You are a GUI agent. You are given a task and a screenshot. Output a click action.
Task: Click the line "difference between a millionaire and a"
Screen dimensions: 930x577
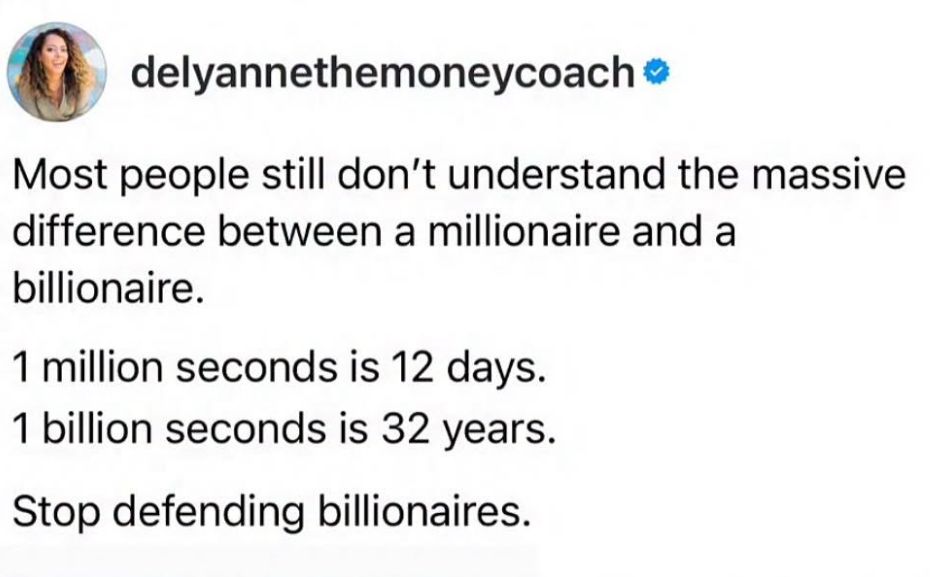(374, 231)
